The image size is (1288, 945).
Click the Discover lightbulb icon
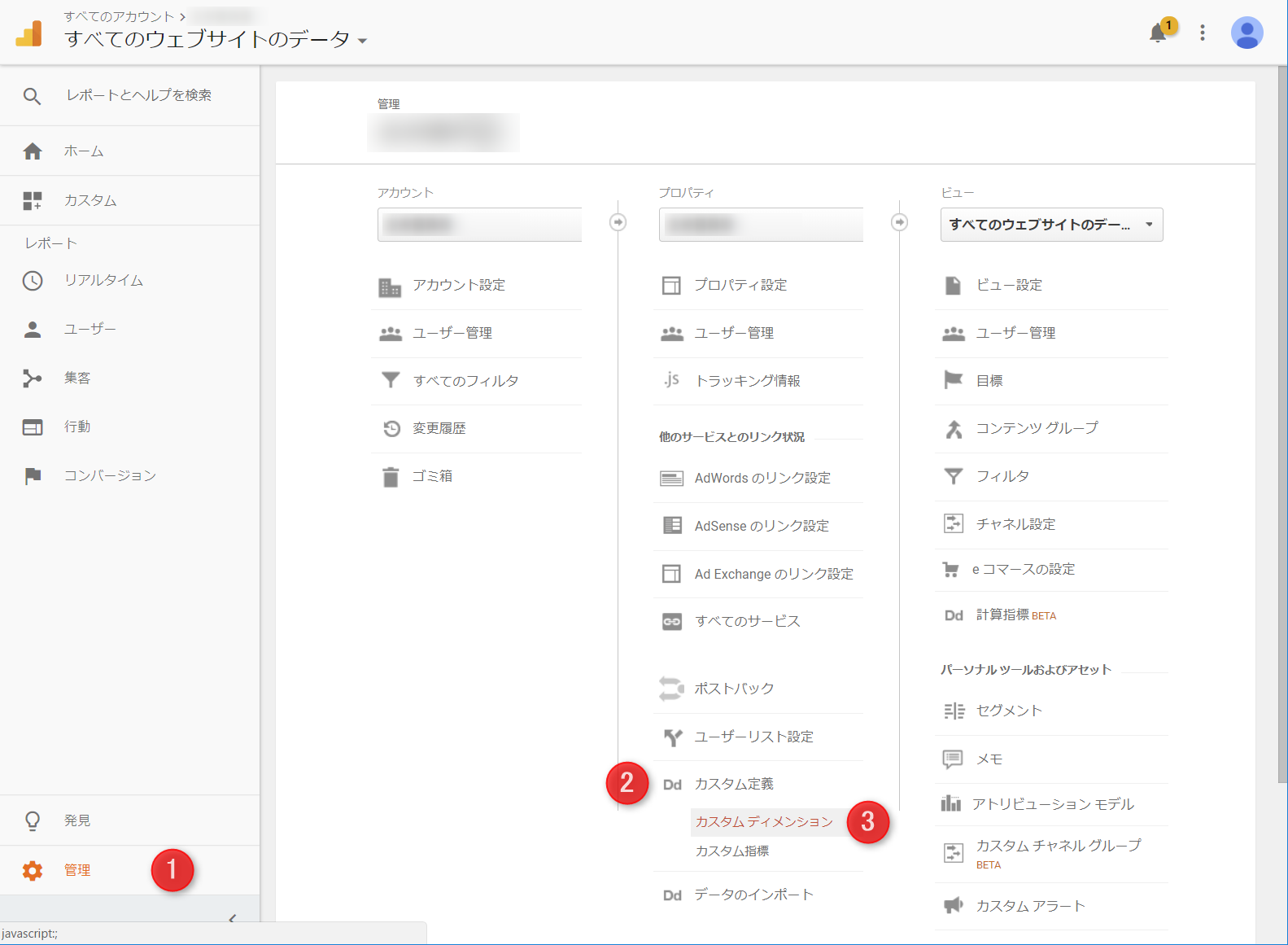point(33,820)
